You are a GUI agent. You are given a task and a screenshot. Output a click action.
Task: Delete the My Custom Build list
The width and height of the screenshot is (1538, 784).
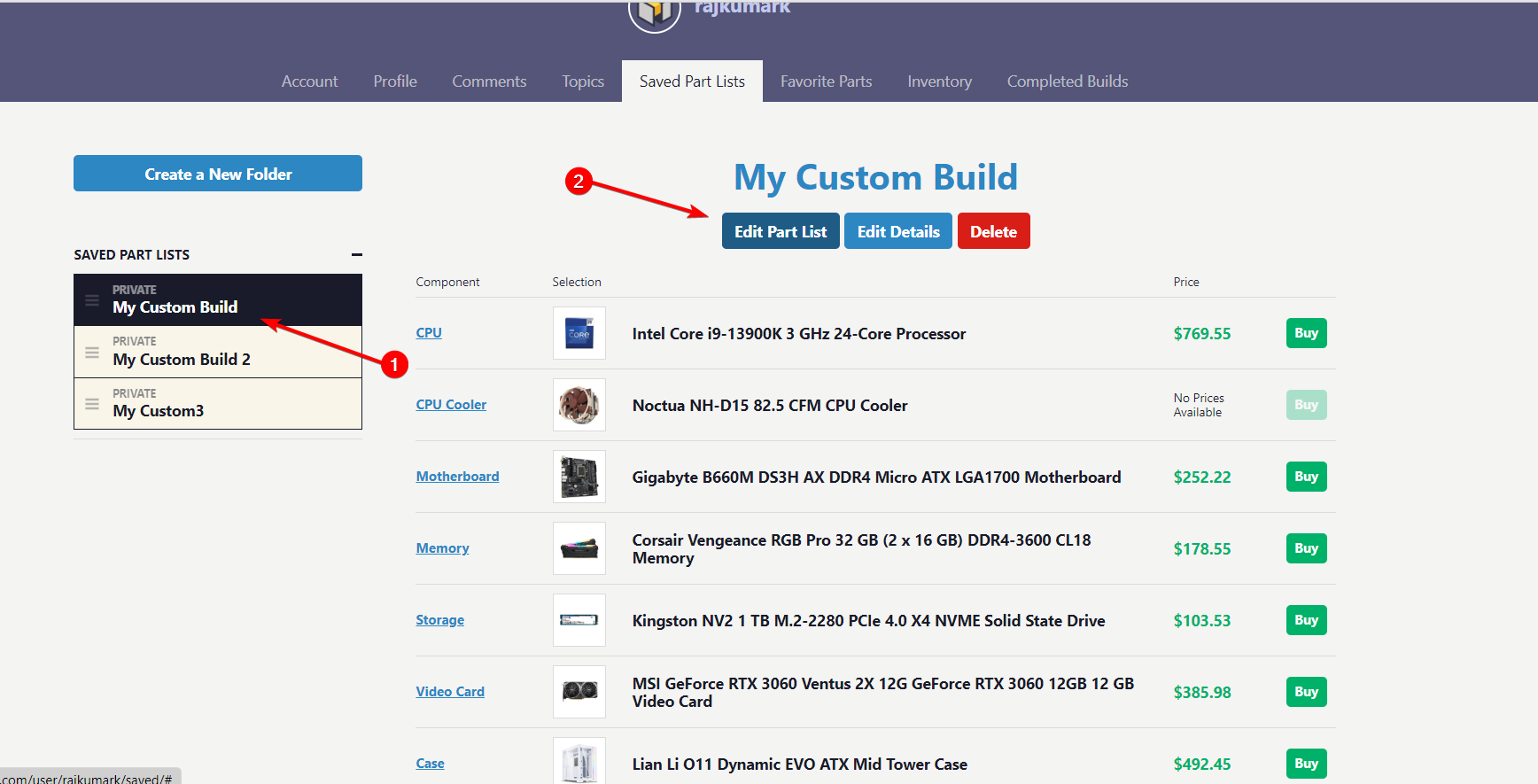pos(993,231)
